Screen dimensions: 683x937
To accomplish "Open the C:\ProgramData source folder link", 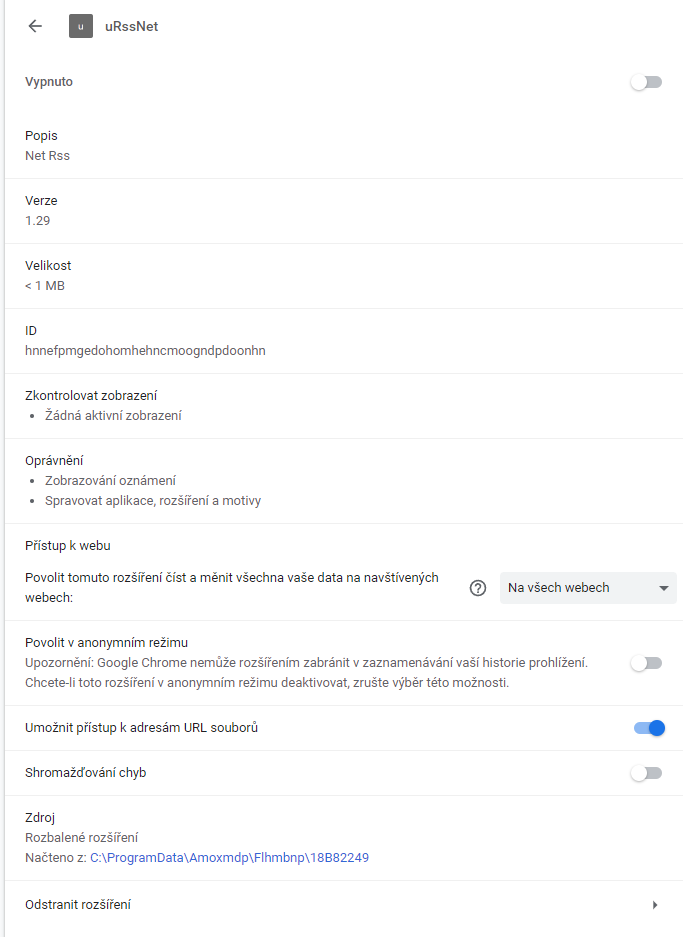I will point(229,857).
